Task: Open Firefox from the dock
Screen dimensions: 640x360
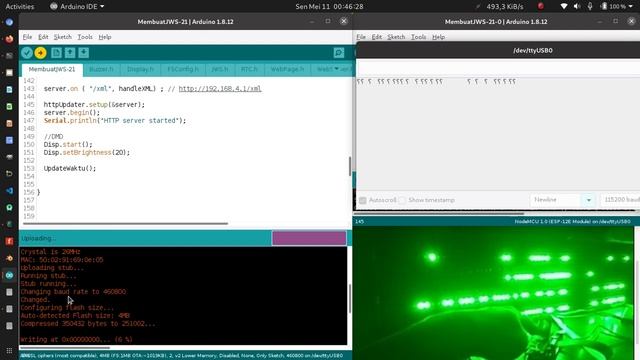Action: (x=9, y=39)
